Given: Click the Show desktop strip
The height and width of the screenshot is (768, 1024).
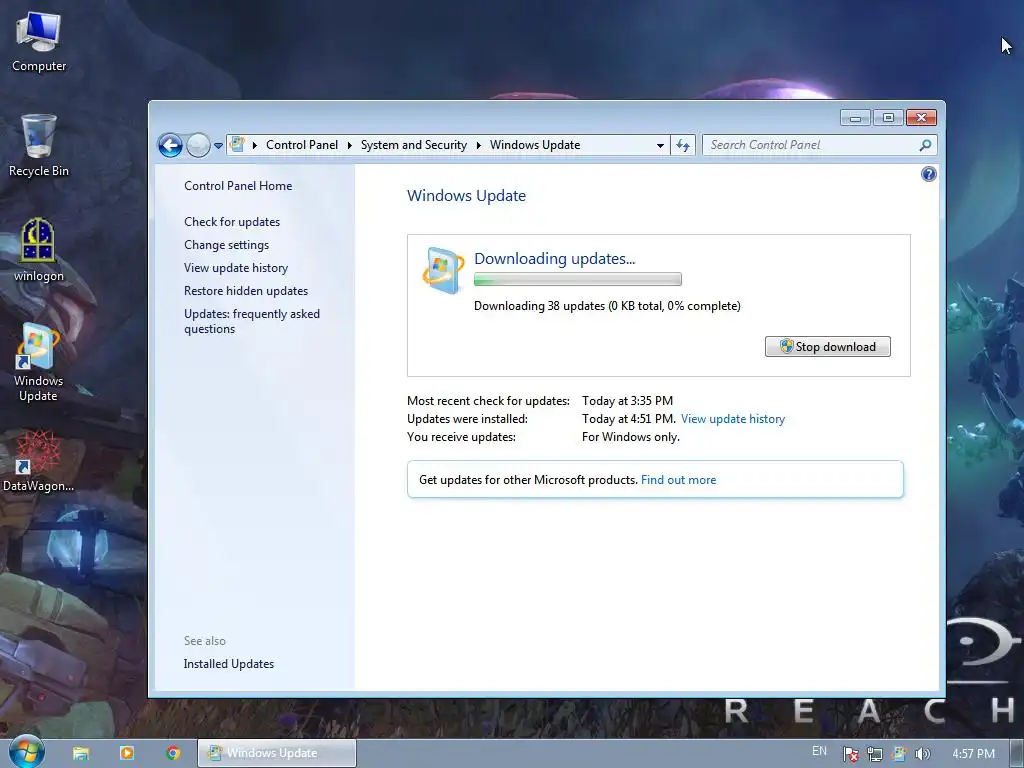Looking at the screenshot, I should pyautogui.click(x=1017, y=754).
